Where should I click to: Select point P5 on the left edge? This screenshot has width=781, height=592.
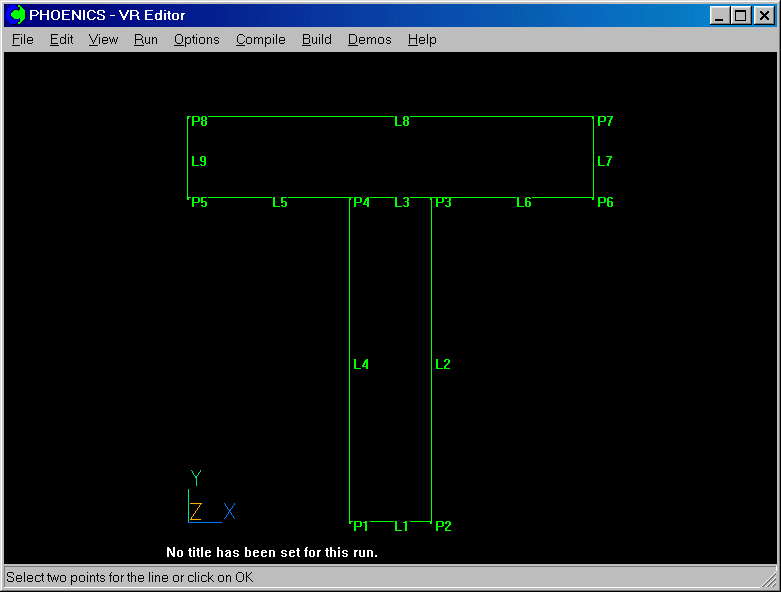tap(199, 202)
